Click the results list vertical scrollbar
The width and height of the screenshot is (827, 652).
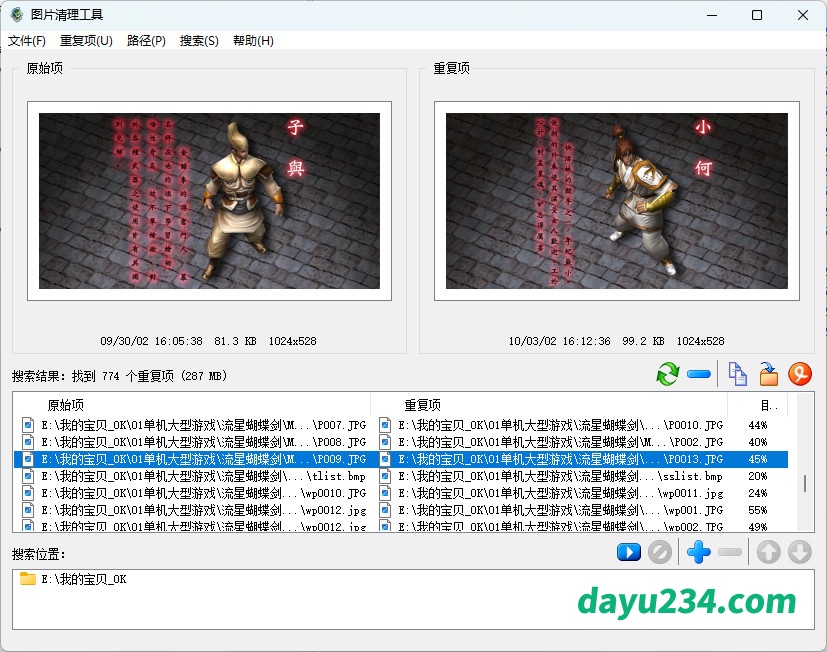[x=804, y=483]
